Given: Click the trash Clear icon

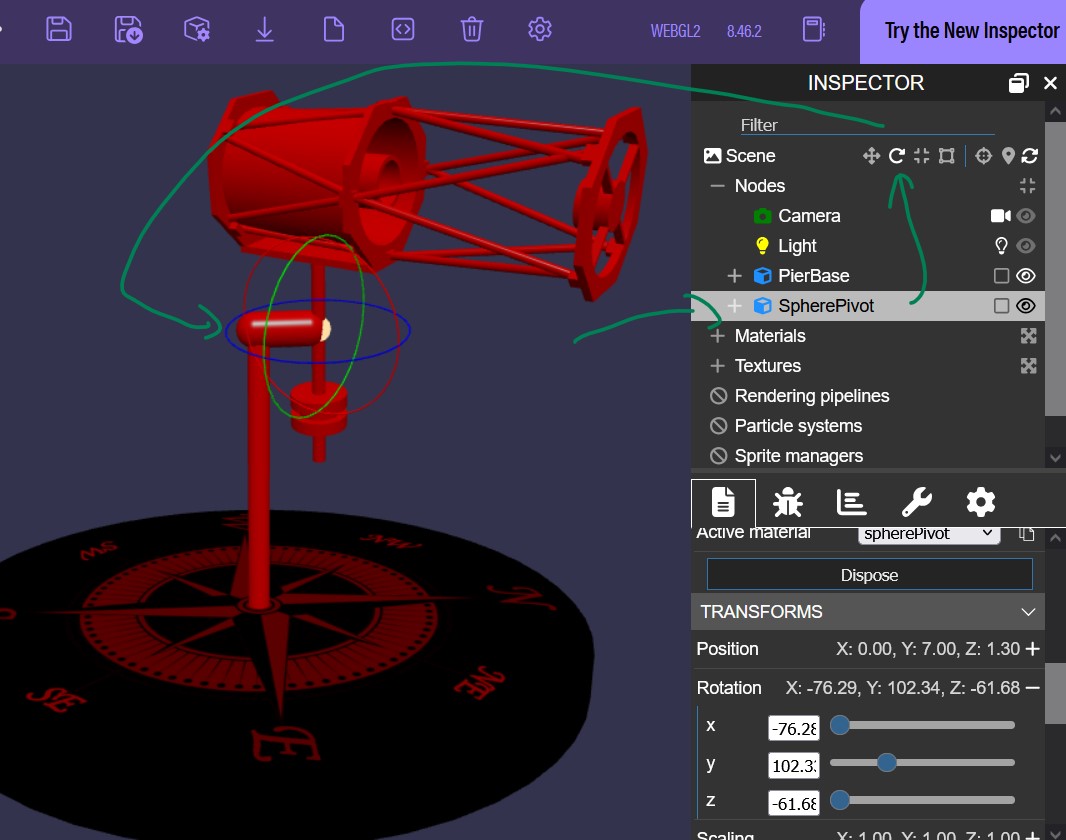Looking at the screenshot, I should click(x=472, y=30).
